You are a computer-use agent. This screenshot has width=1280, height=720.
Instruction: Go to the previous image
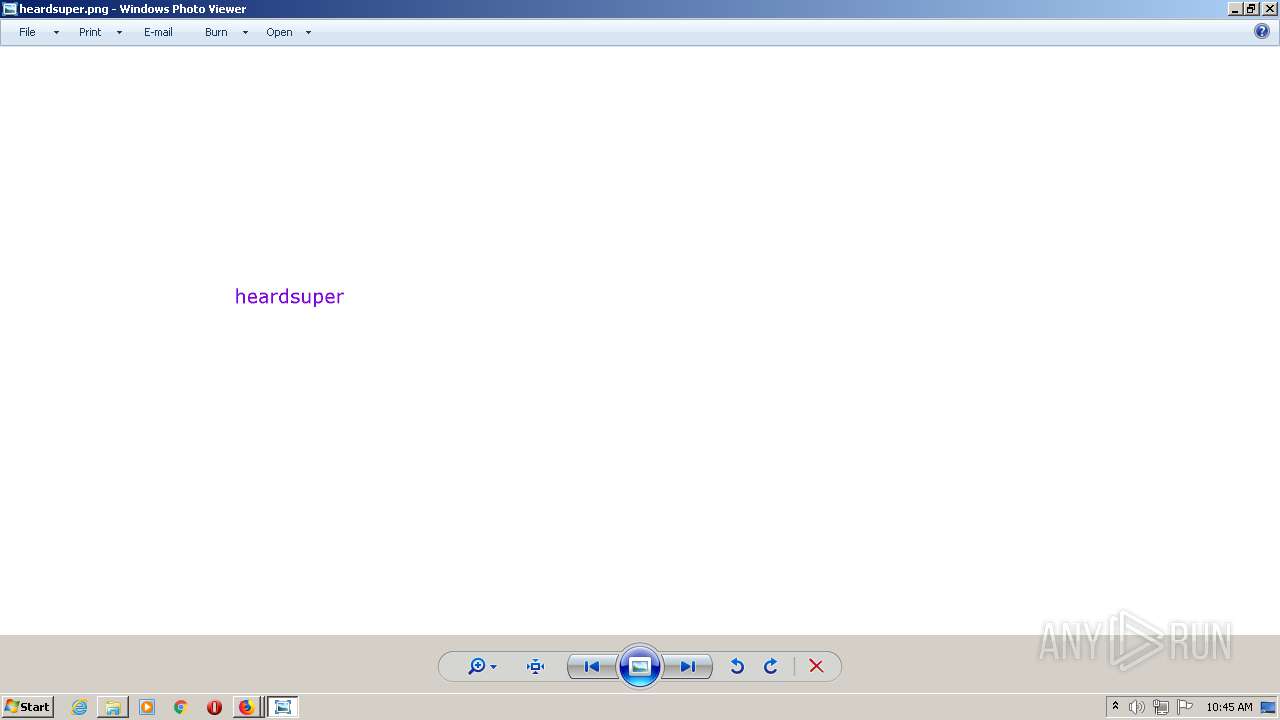click(x=592, y=666)
